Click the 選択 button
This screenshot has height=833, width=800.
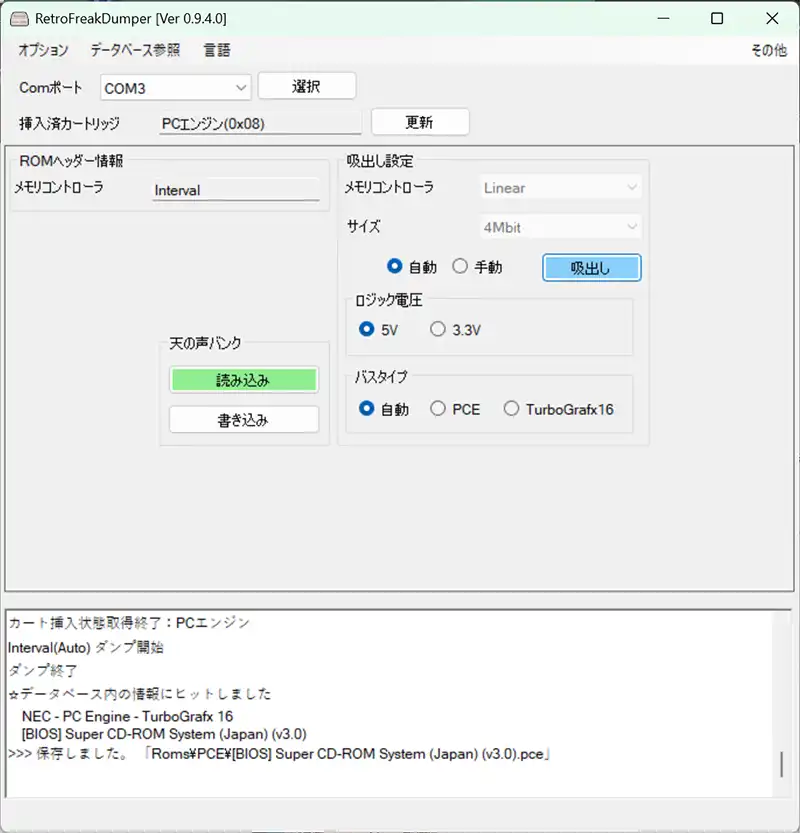(x=306, y=87)
